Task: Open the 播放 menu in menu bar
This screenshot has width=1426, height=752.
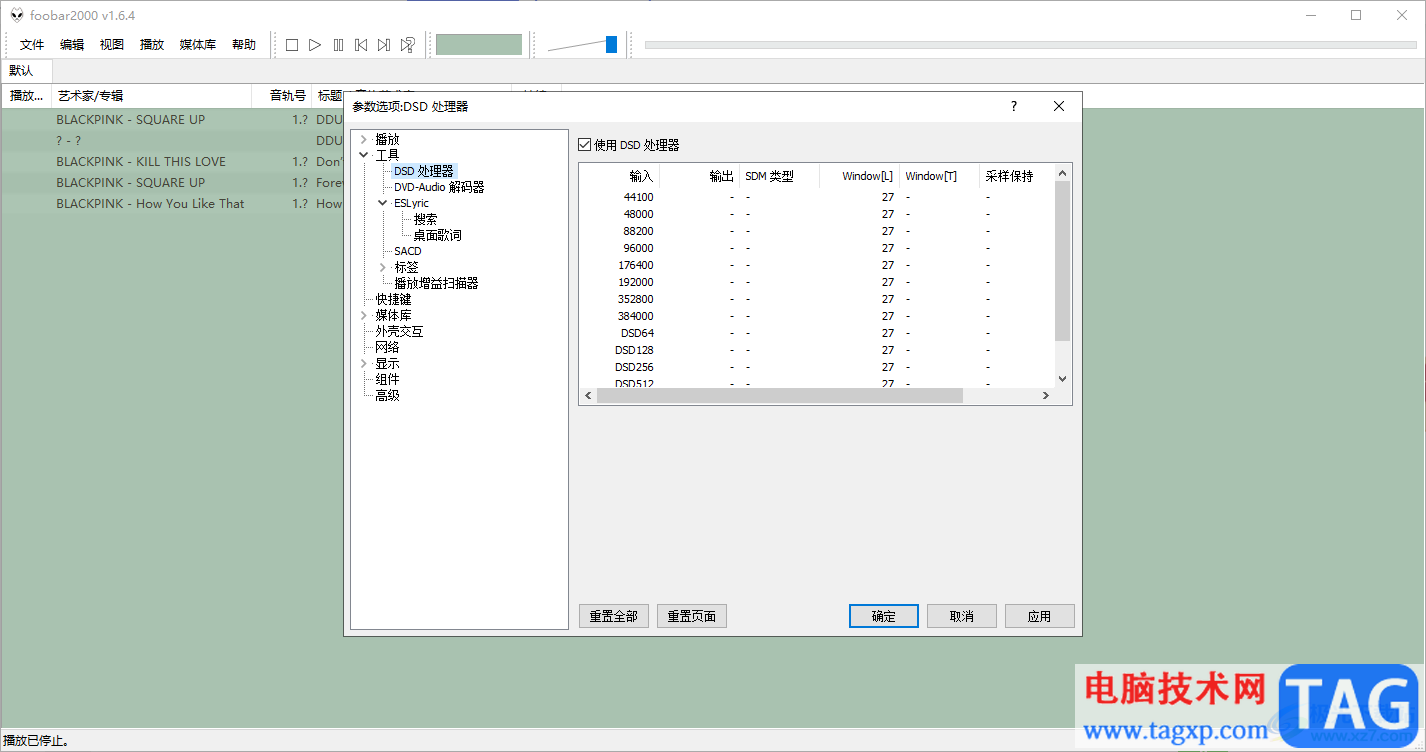Action: coord(152,45)
